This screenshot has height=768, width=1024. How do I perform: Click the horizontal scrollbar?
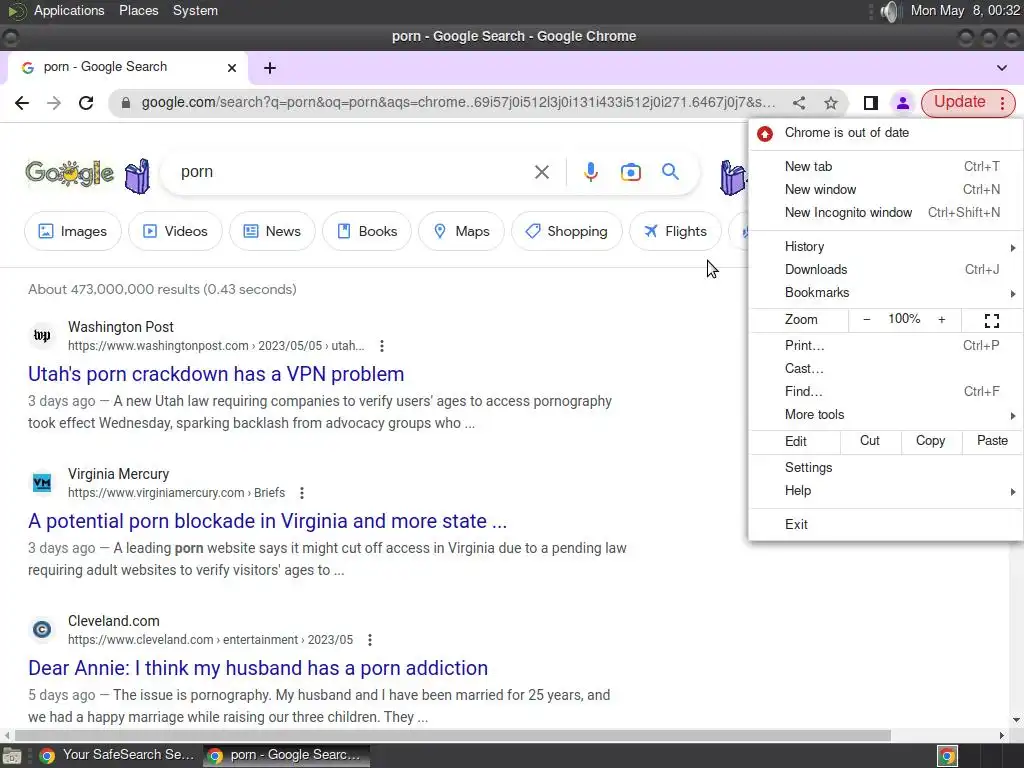pyautogui.click(x=452, y=735)
